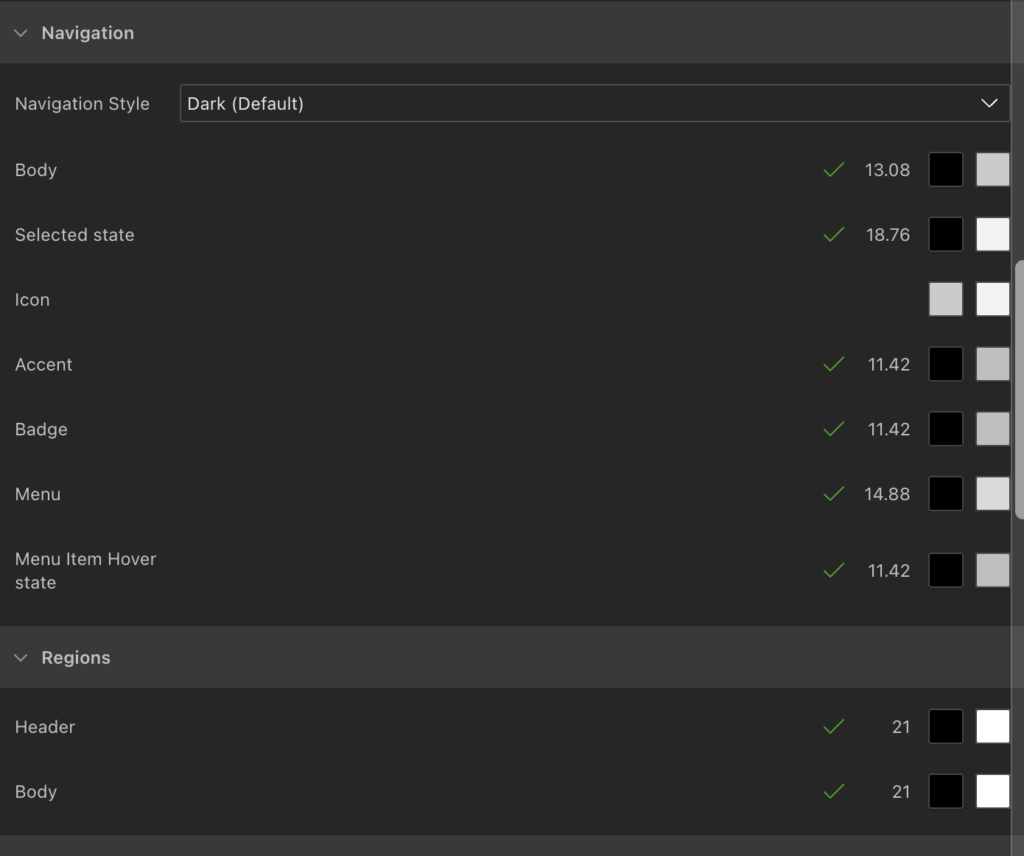Viewport: 1024px width, 856px height.
Task: Click the Navigation section title
Action: [87, 33]
